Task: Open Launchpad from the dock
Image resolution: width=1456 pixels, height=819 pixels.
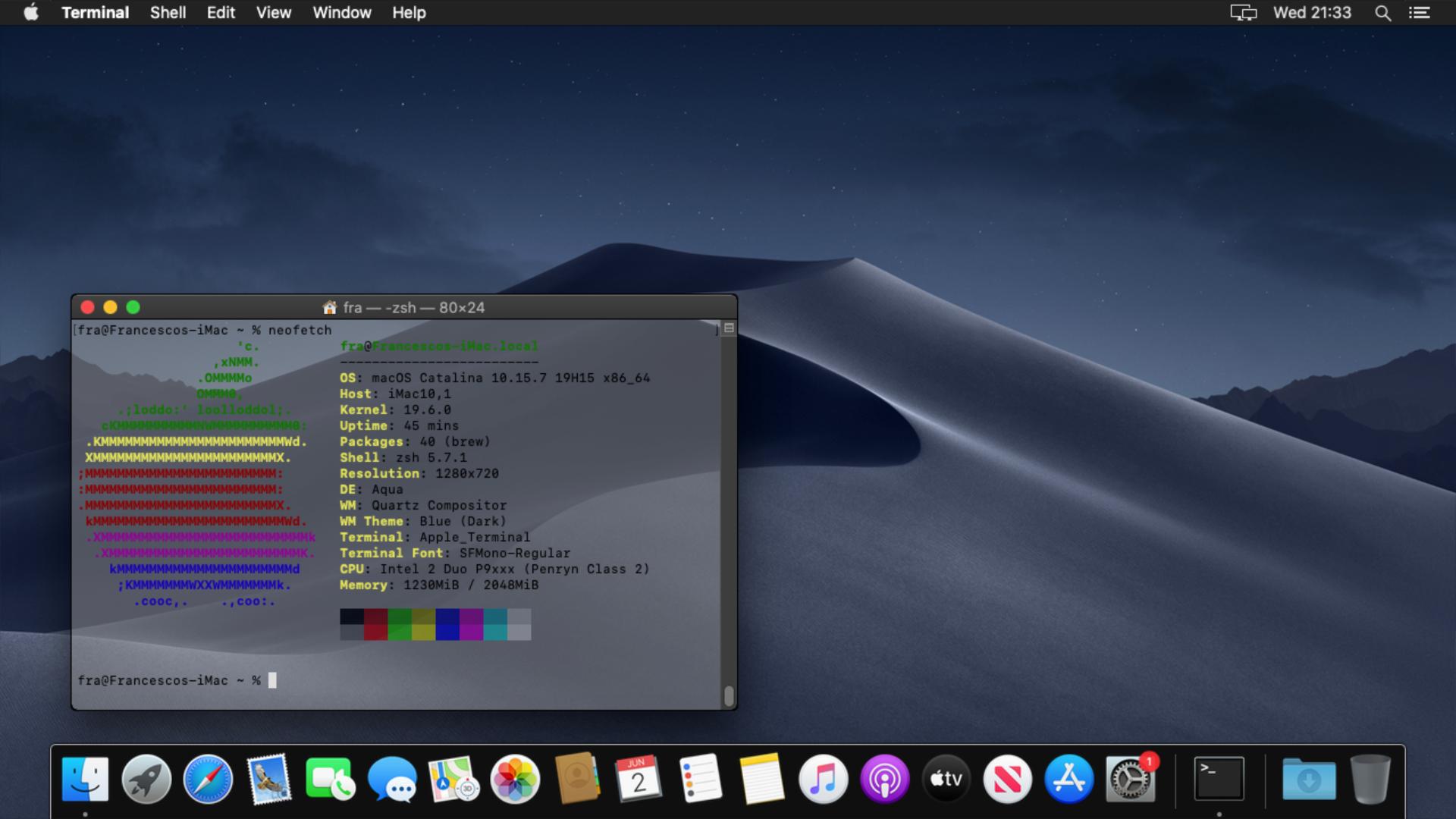Action: [146, 779]
